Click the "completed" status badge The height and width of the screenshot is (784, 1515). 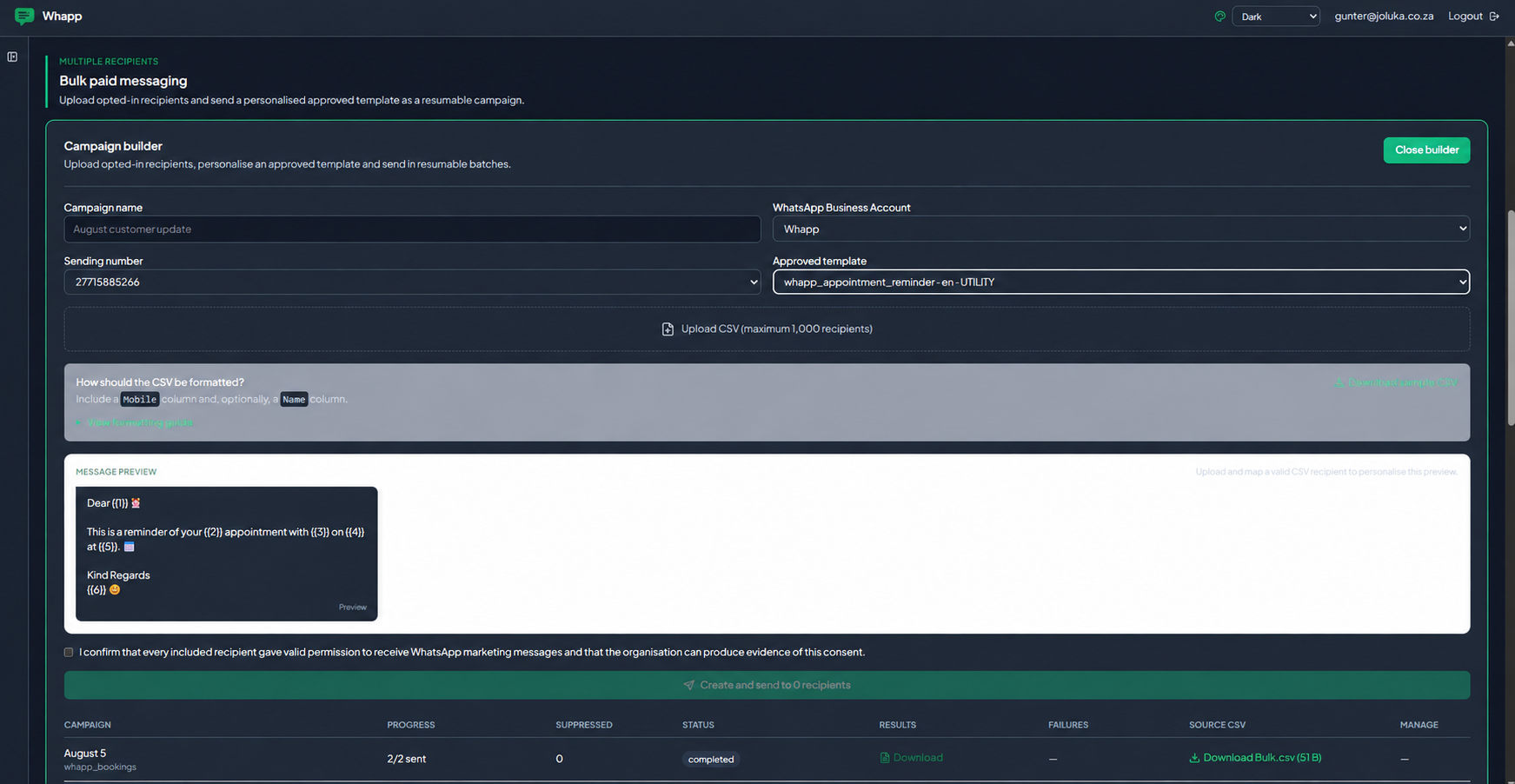click(x=711, y=760)
